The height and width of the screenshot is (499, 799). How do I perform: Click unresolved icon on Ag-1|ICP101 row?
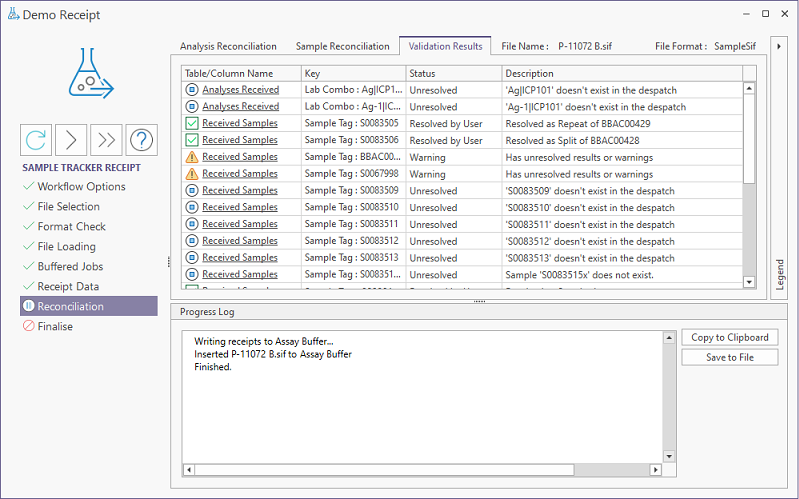[x=192, y=107]
